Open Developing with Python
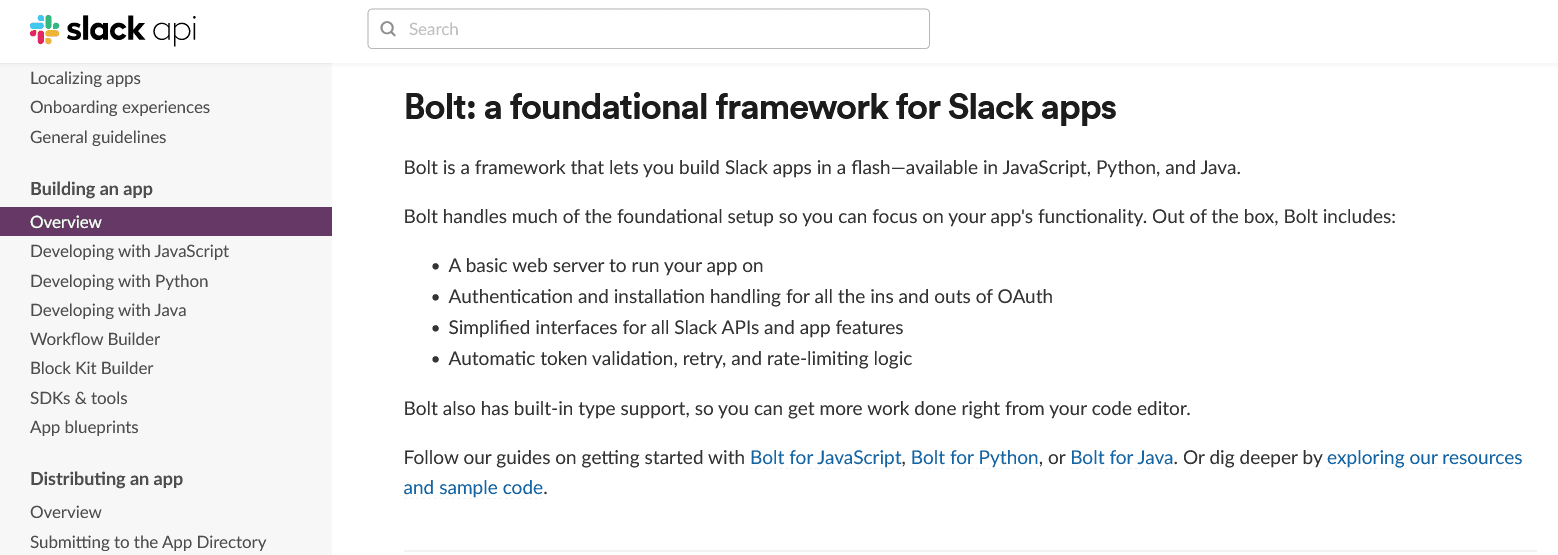 119,281
